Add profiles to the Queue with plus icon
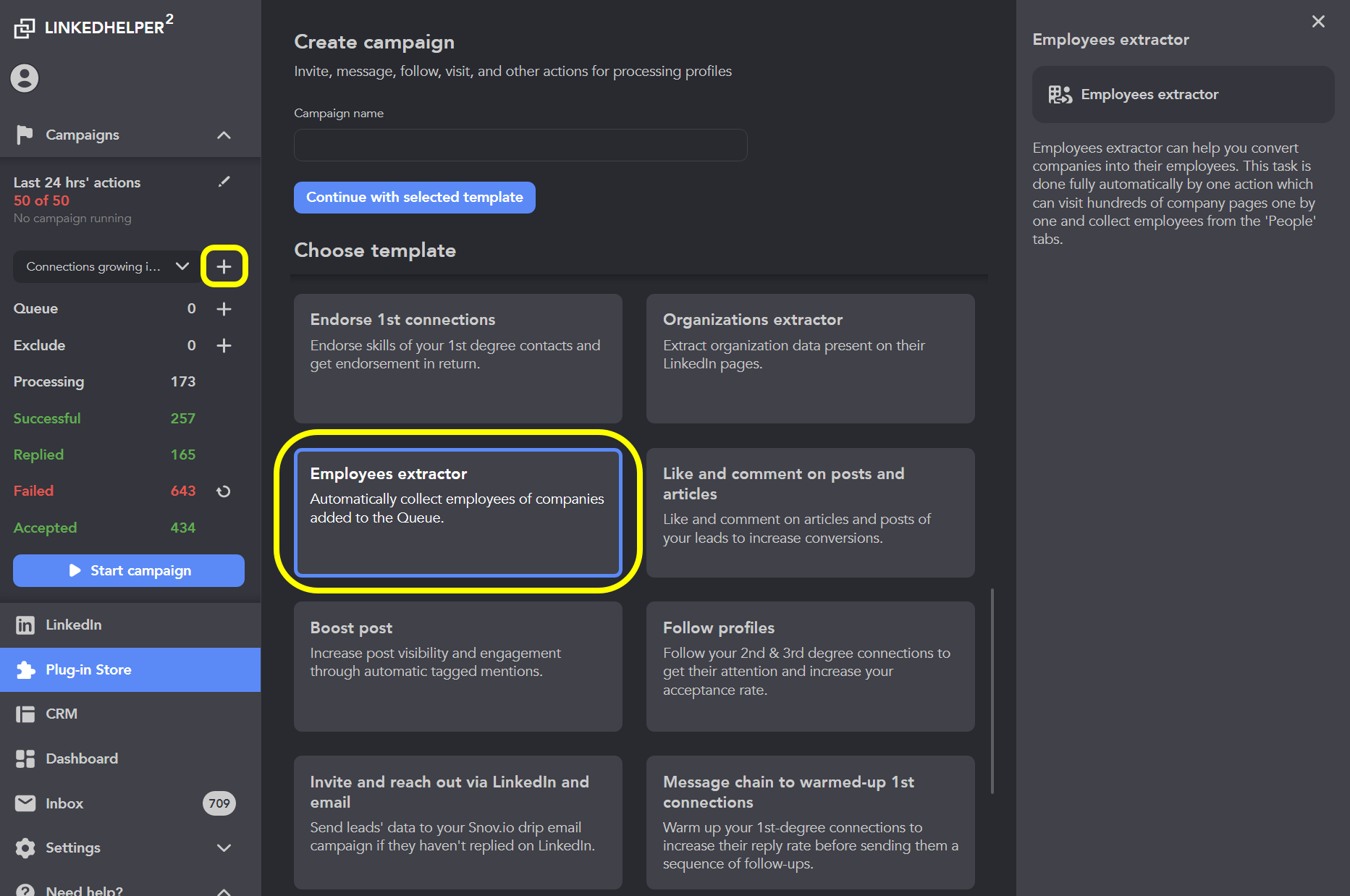 point(224,309)
